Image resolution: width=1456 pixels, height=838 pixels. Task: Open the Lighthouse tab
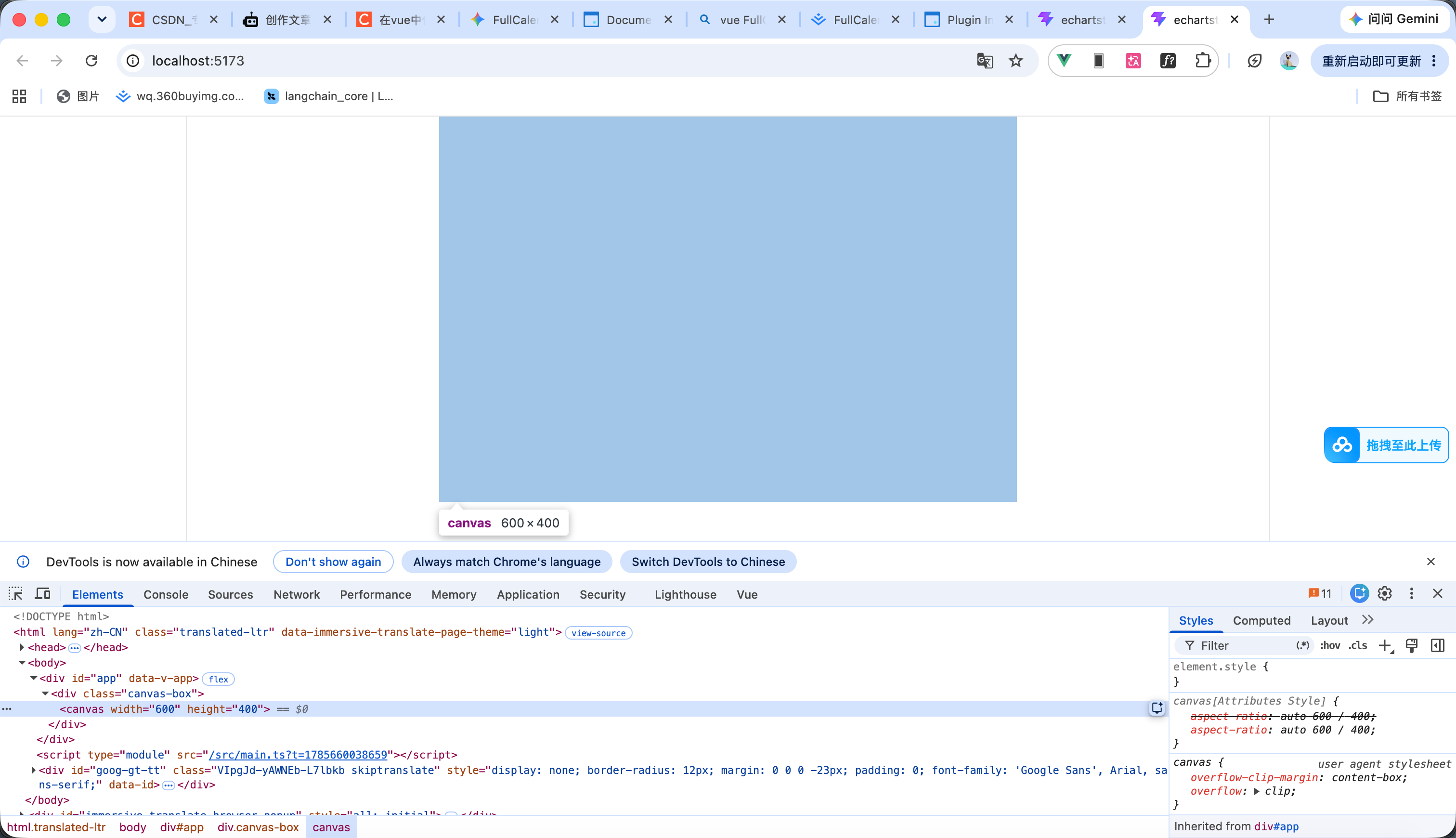click(685, 594)
